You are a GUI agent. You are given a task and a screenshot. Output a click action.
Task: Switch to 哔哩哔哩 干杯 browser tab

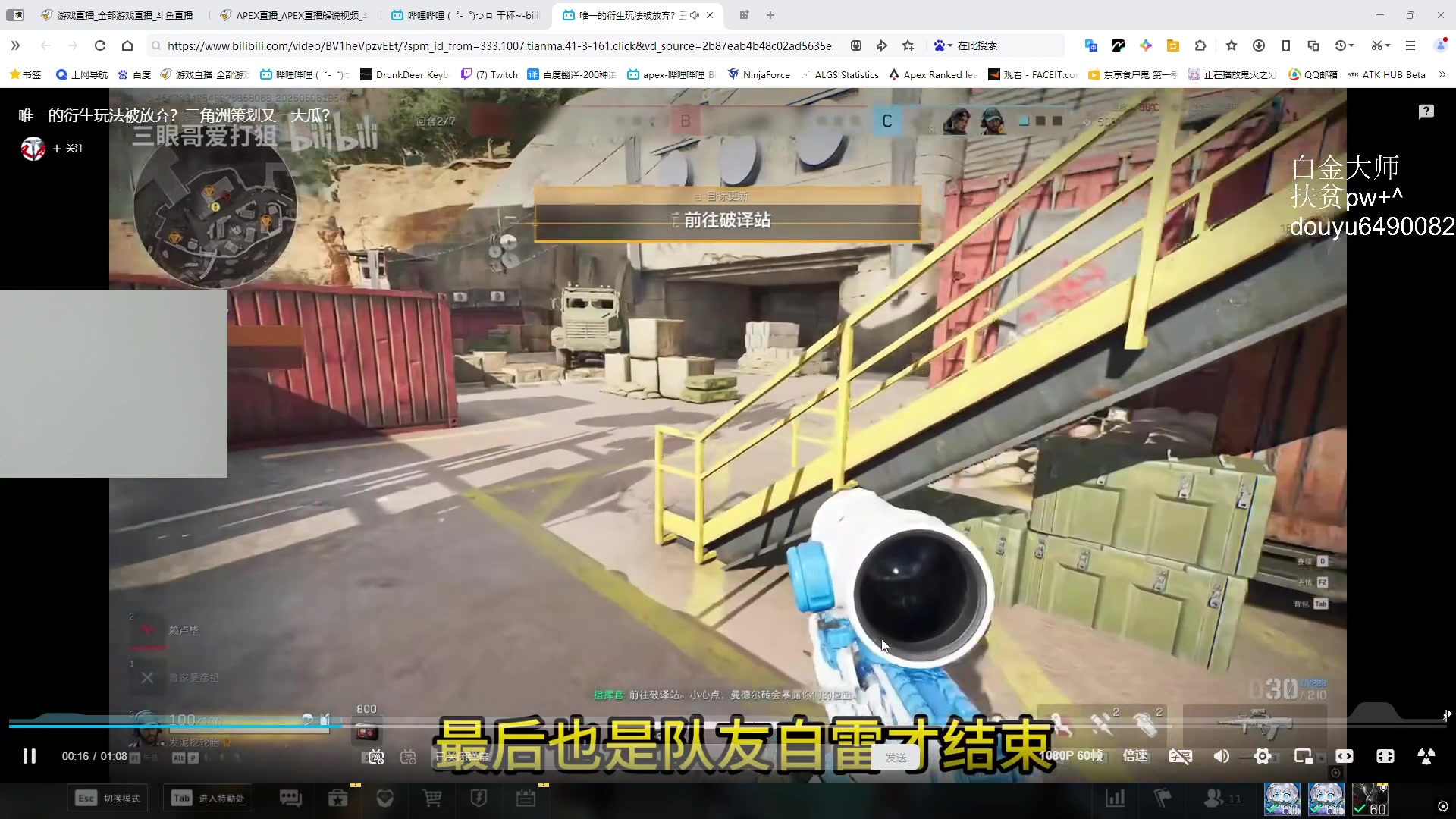tap(466, 15)
